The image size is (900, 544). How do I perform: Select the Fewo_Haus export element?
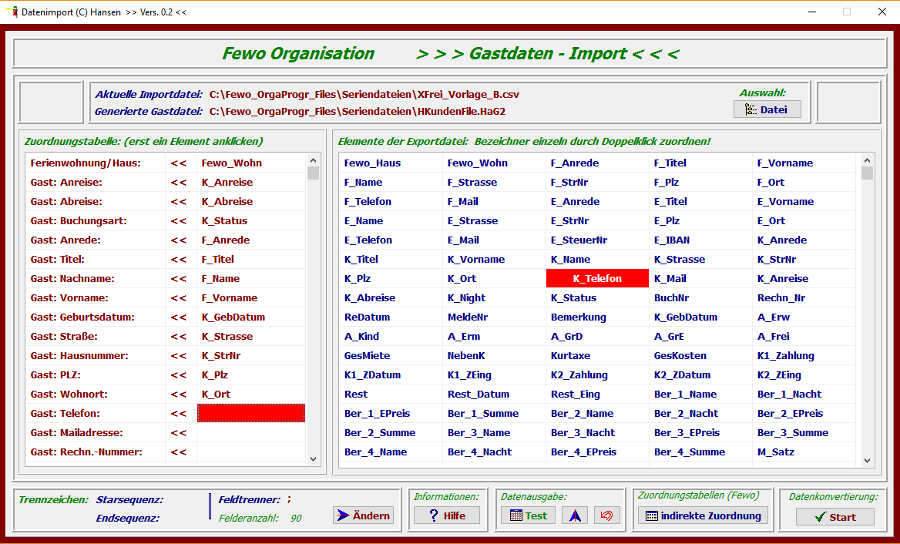click(x=372, y=163)
